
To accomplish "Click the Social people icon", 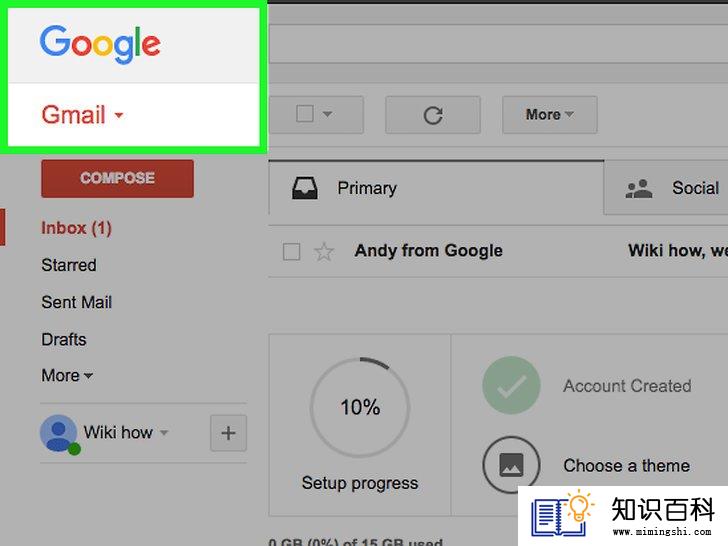I will tap(639, 188).
